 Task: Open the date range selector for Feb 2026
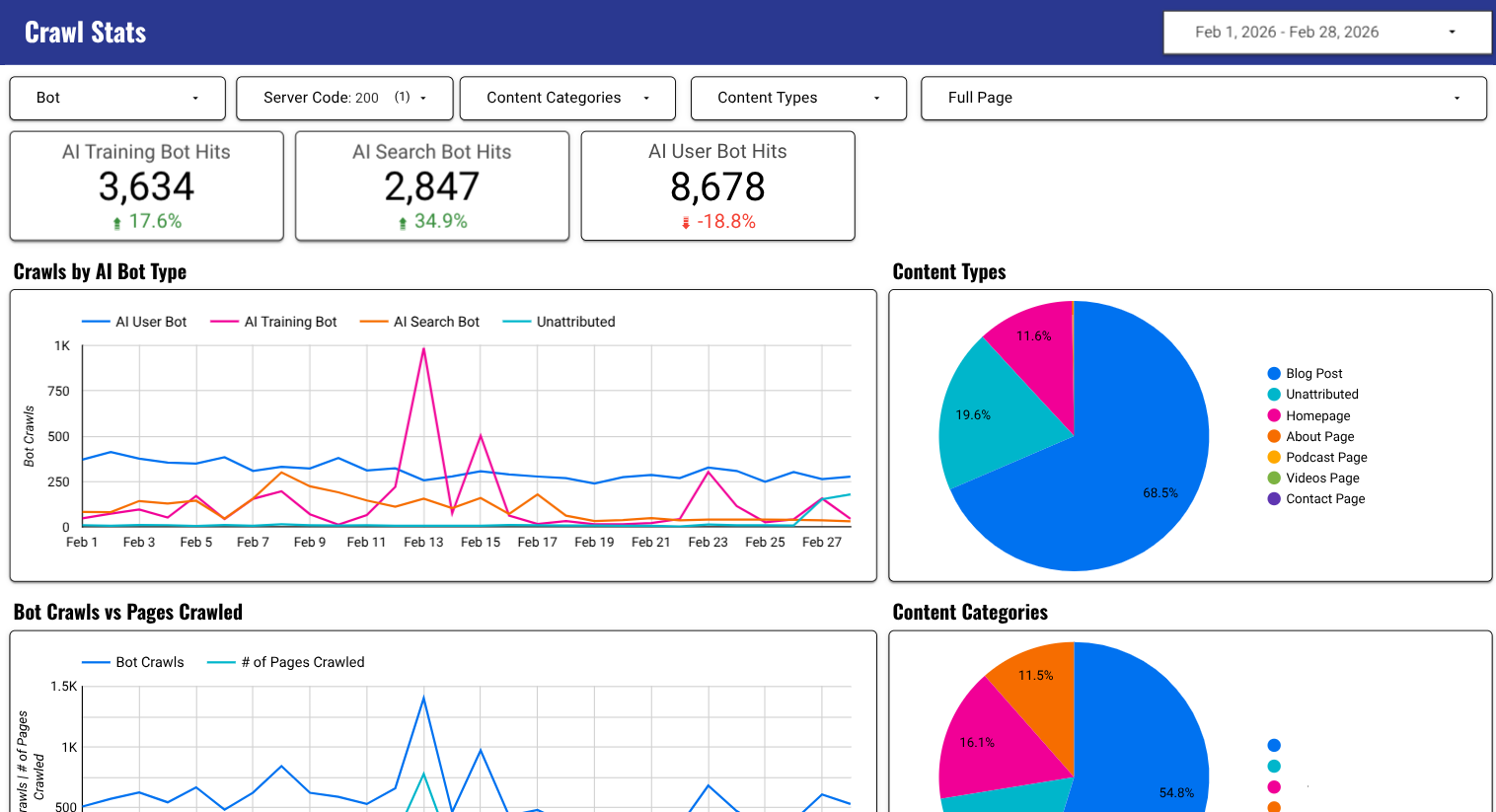[1326, 32]
